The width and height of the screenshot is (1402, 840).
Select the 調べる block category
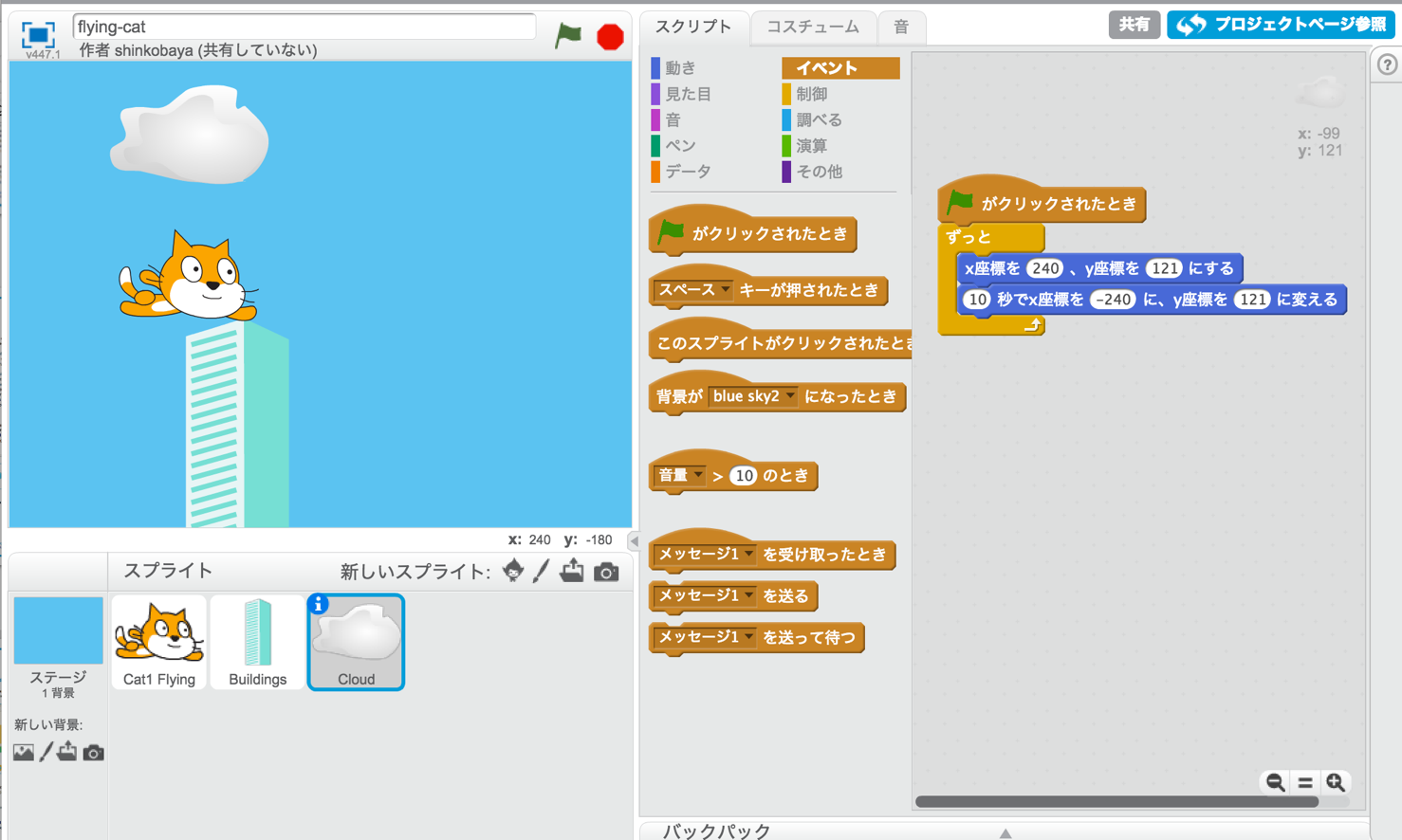tap(819, 119)
